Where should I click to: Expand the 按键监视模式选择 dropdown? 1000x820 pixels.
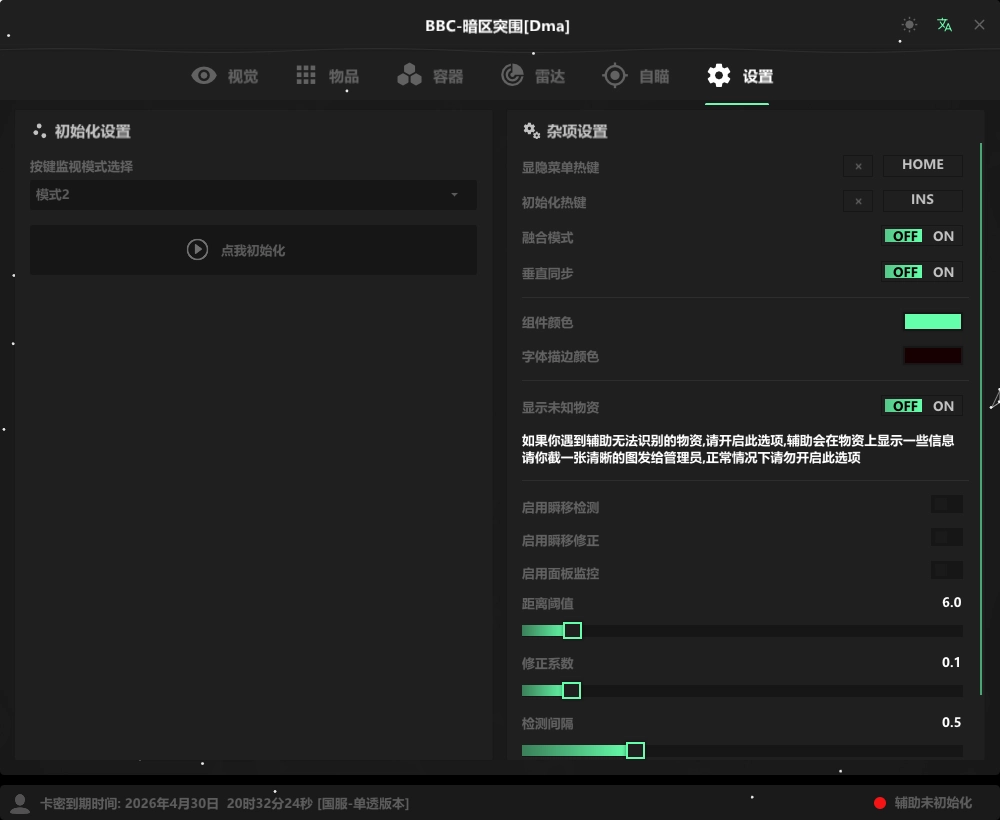pos(253,195)
